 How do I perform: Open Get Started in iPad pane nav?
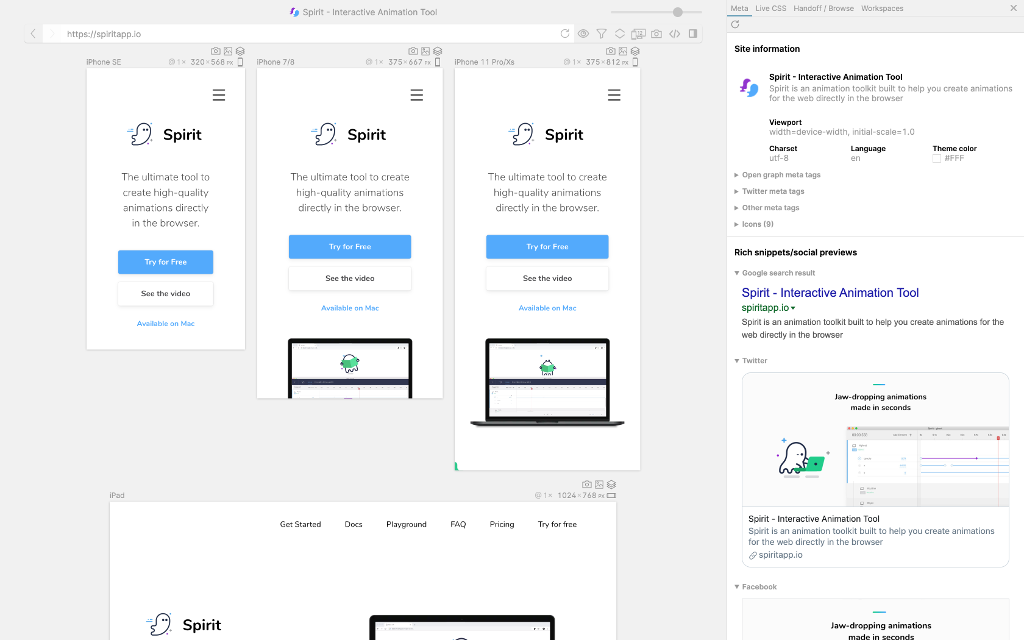(300, 524)
